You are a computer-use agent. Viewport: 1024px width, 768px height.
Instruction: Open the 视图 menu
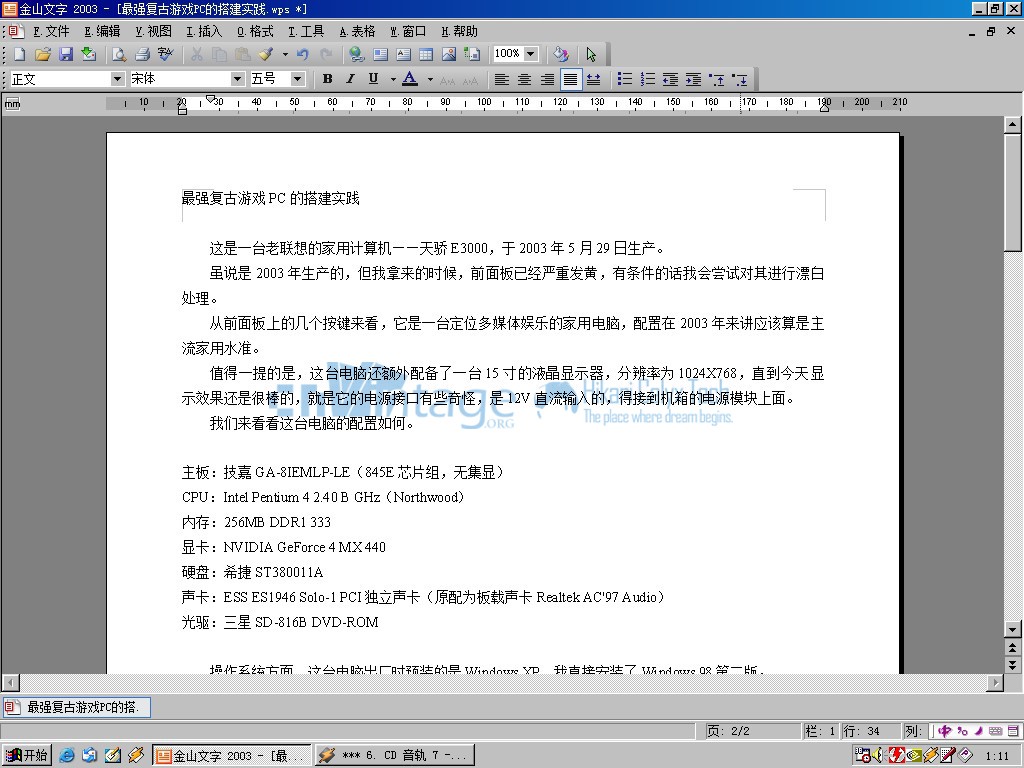(153, 31)
